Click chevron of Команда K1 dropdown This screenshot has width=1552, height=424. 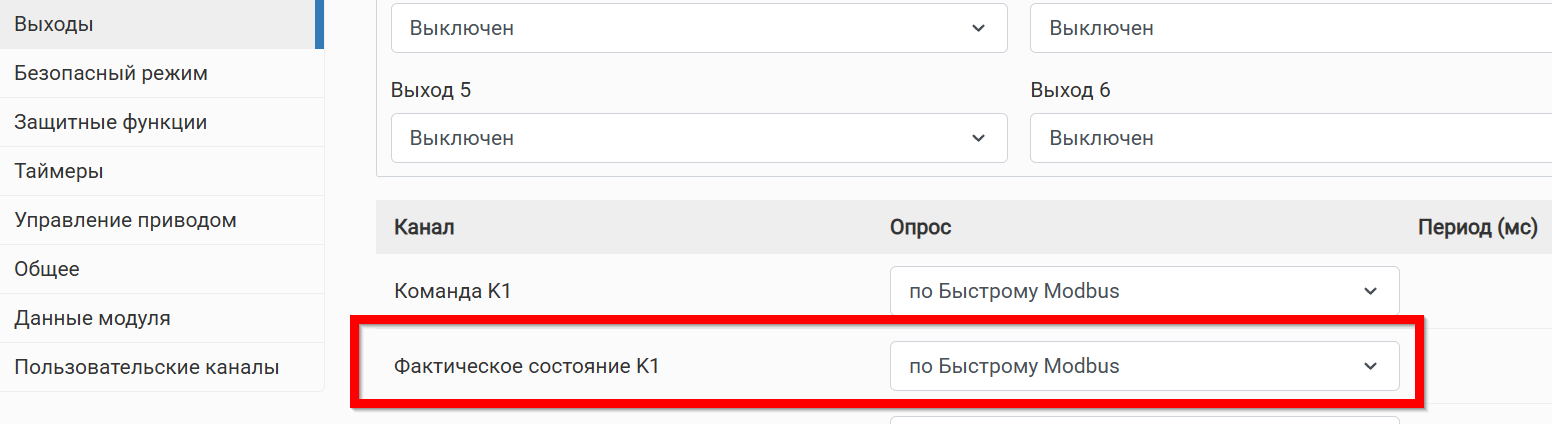pyautogui.click(x=1370, y=291)
